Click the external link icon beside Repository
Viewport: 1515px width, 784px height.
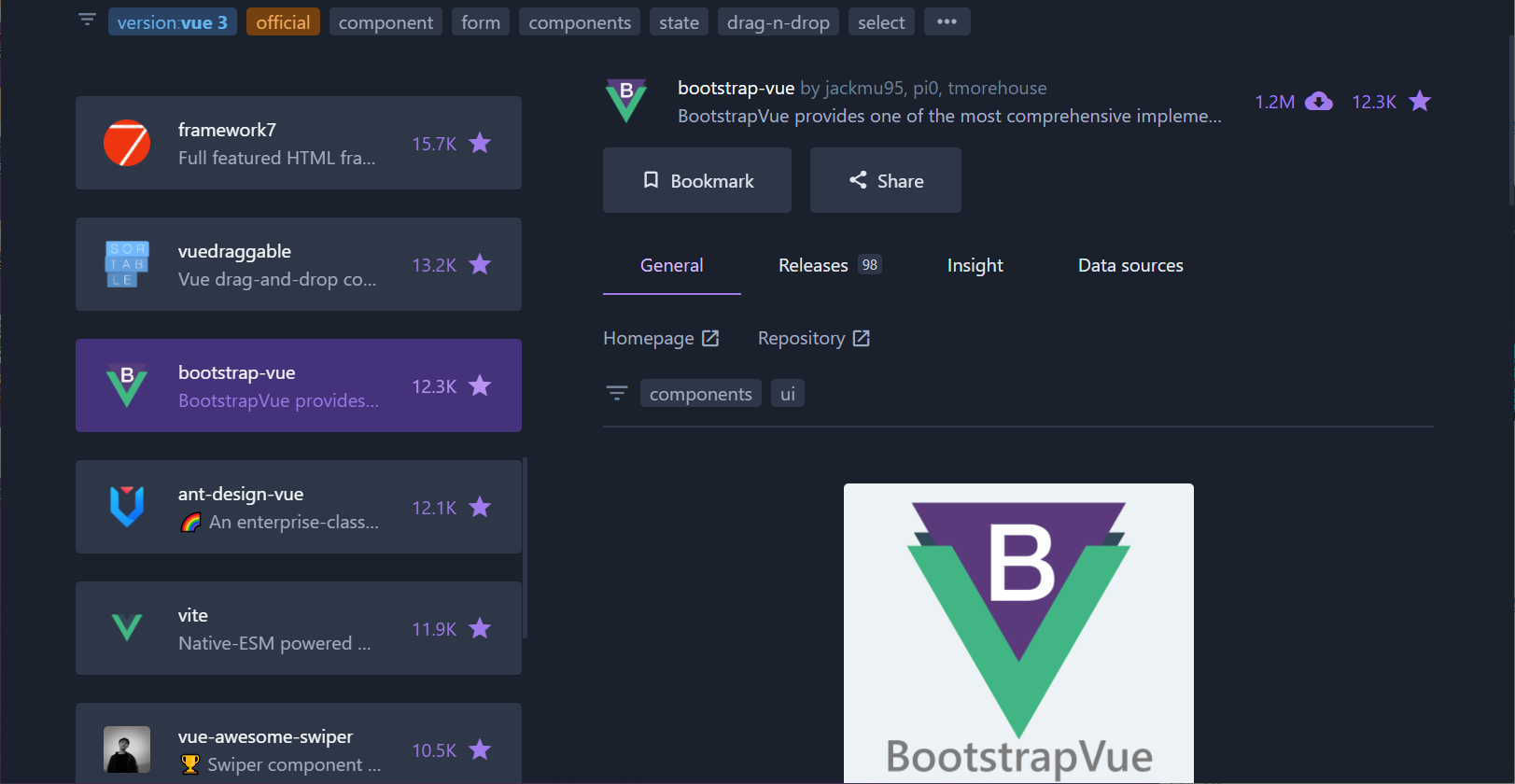[x=862, y=338]
